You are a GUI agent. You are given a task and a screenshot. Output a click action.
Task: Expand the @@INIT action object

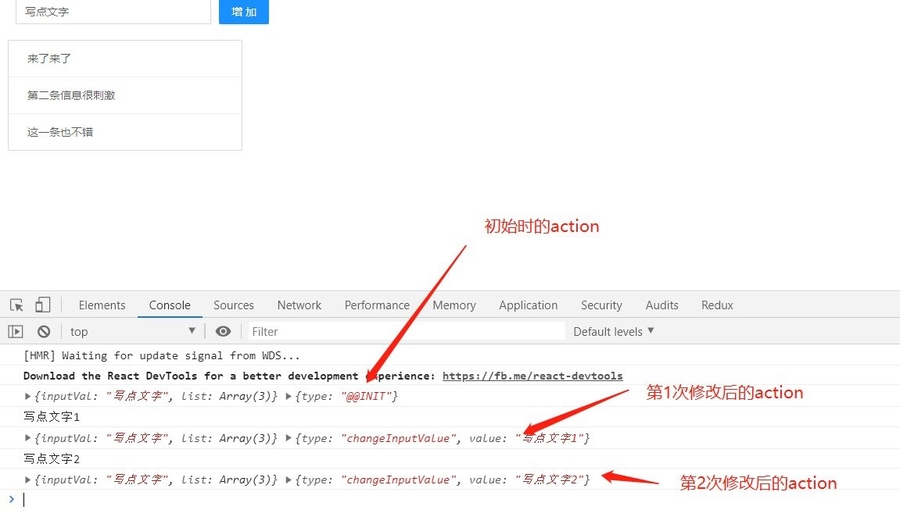(290, 397)
